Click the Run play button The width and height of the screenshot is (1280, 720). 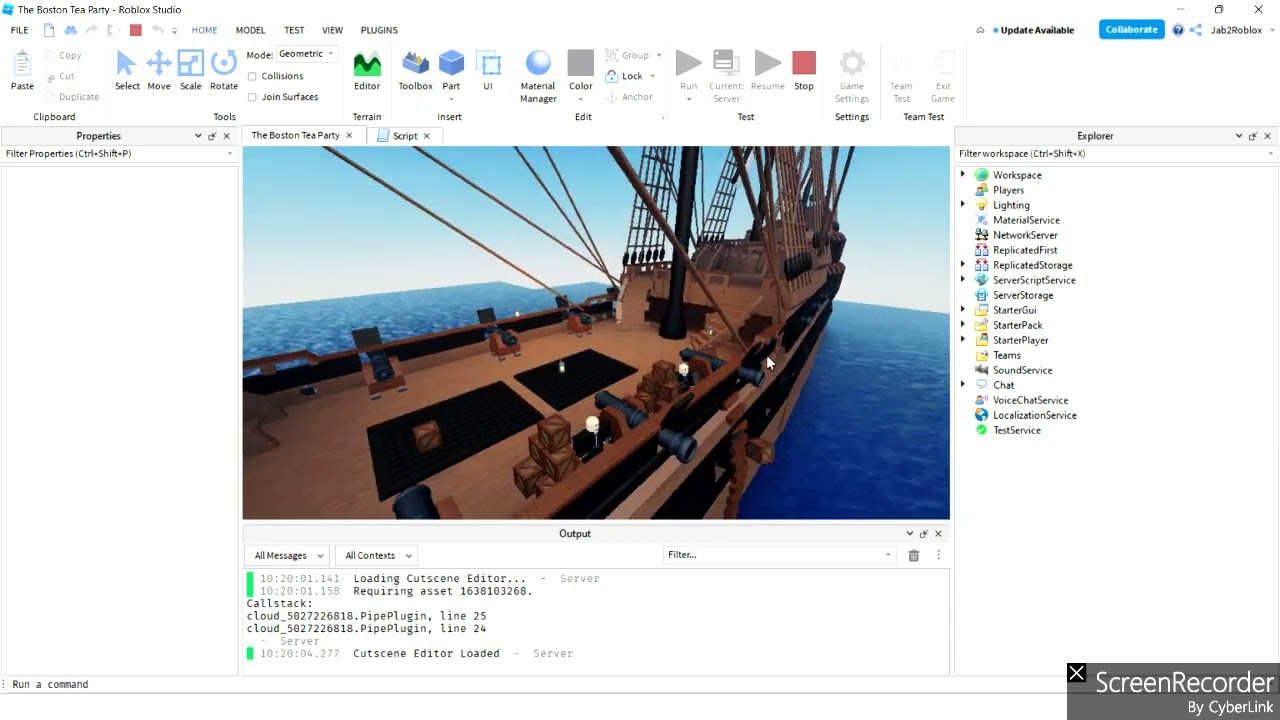point(688,63)
